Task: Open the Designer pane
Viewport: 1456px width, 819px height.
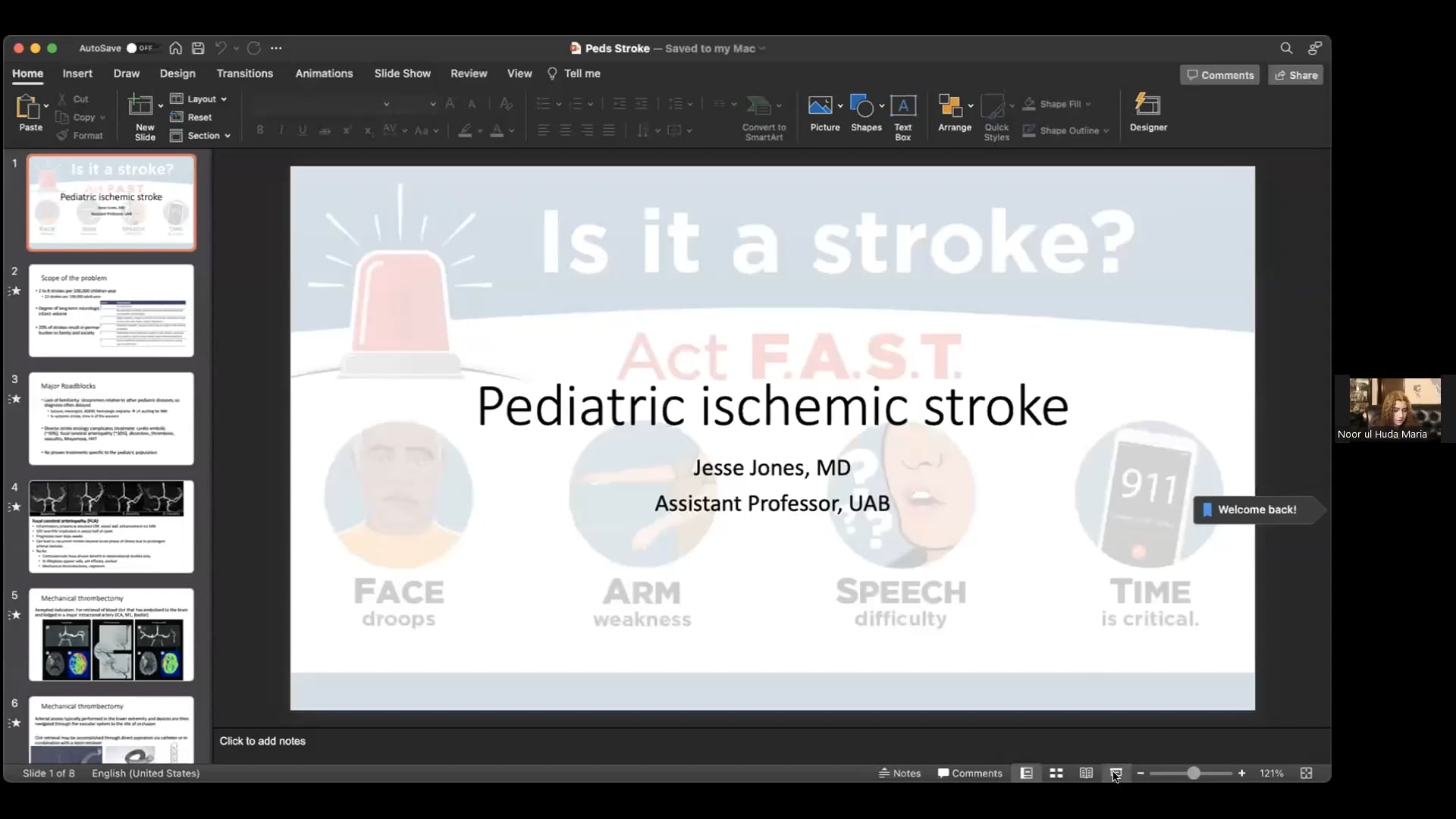Action: point(1148,114)
